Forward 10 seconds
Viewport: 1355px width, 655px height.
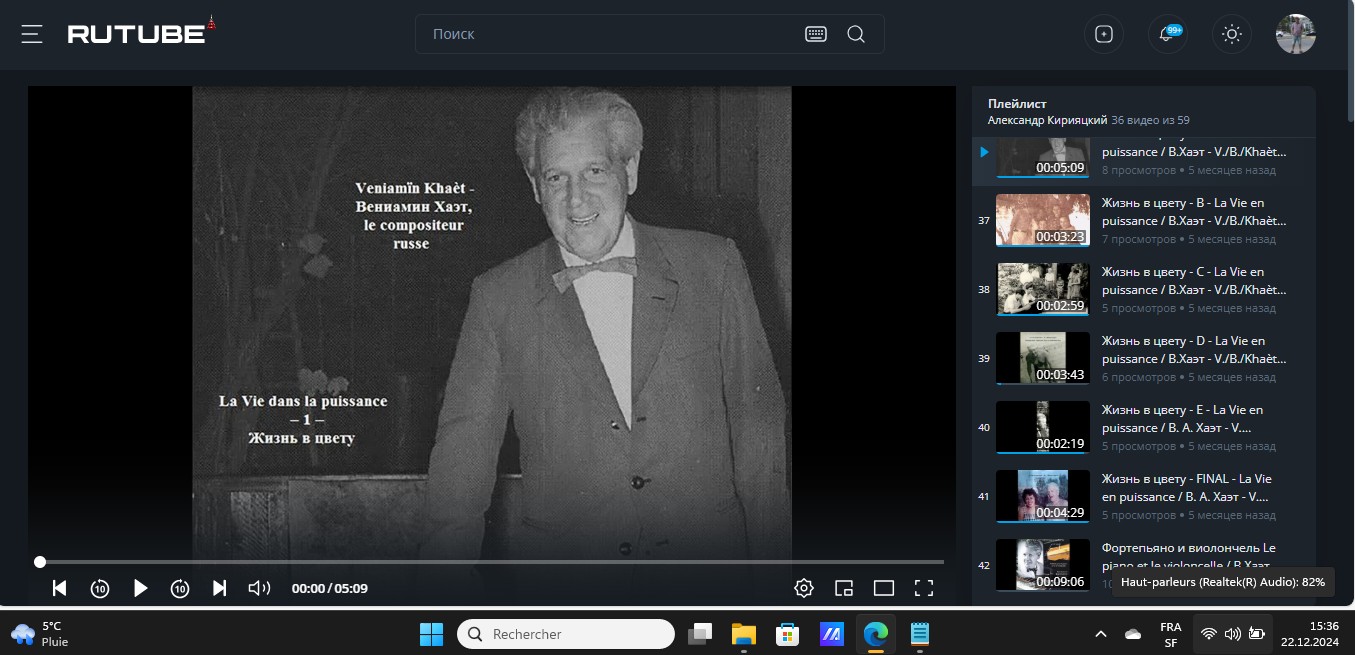point(180,588)
